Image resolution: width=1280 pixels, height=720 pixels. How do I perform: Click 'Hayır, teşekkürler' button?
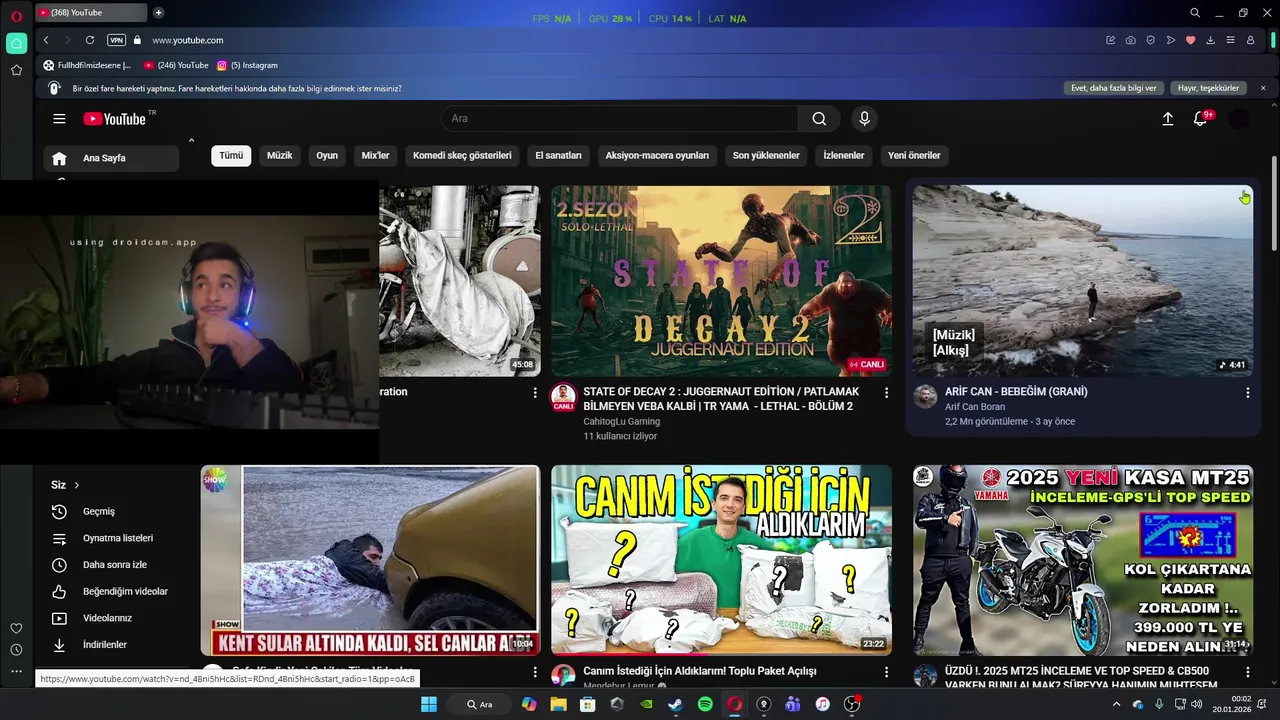(1208, 88)
